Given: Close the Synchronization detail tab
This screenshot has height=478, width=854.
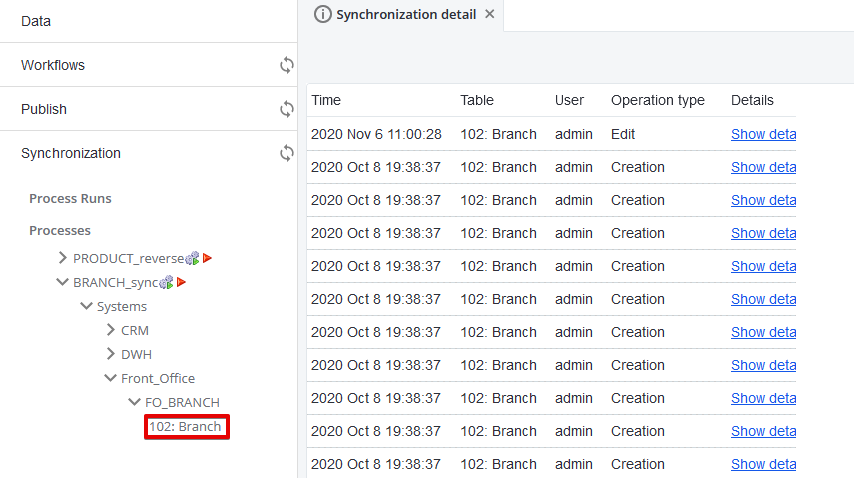Looking at the screenshot, I should pyautogui.click(x=489, y=14).
